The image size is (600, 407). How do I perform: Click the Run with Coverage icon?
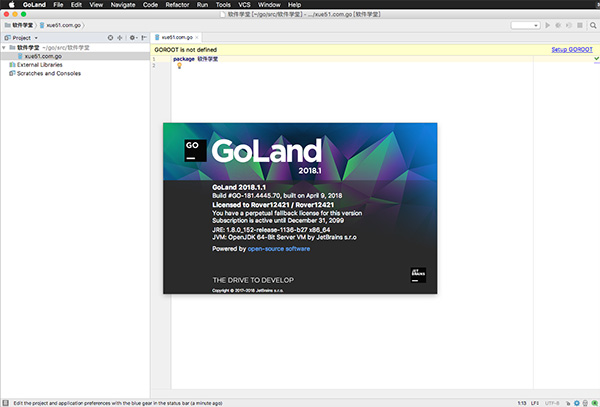point(569,25)
